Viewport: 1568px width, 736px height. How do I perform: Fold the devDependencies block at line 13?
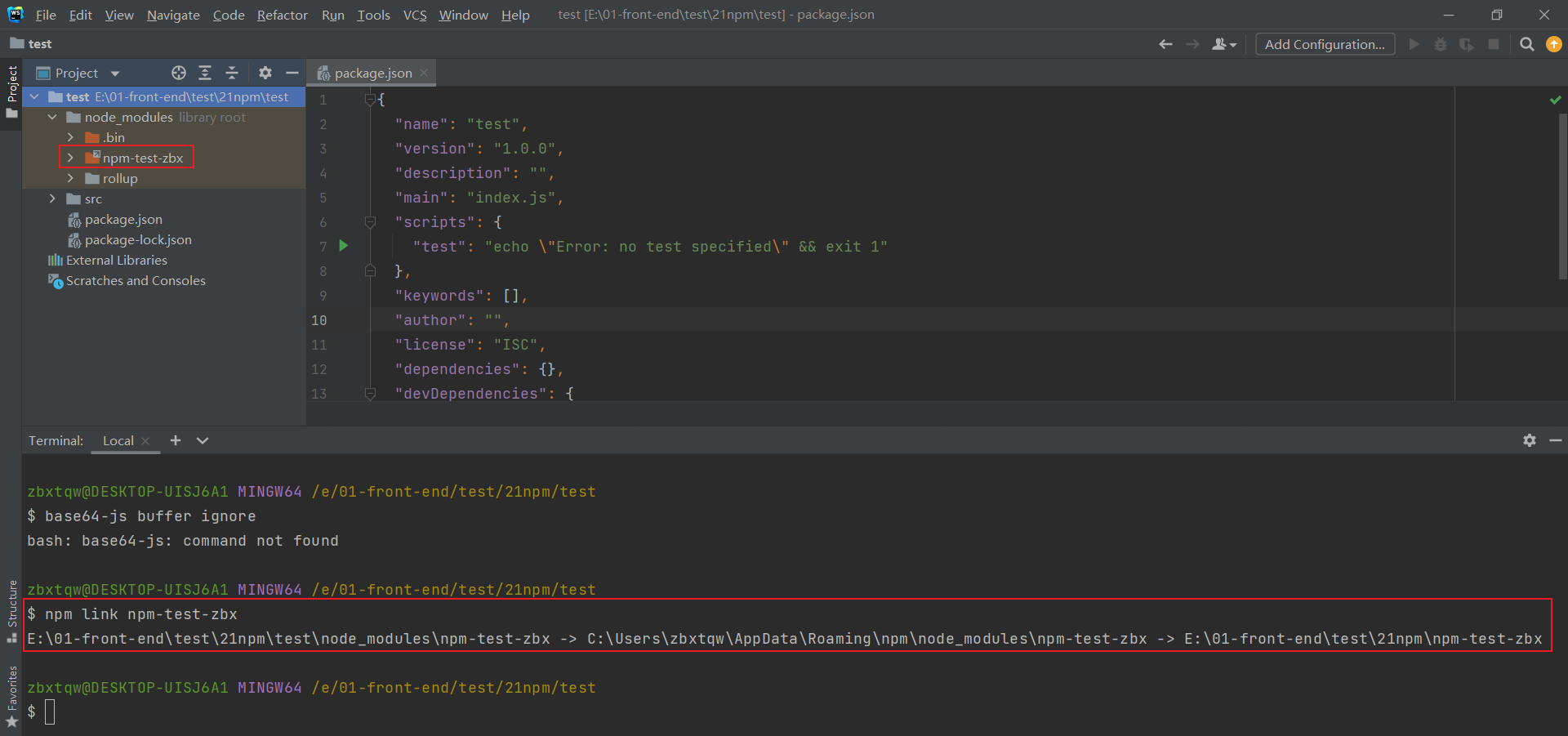pos(370,393)
